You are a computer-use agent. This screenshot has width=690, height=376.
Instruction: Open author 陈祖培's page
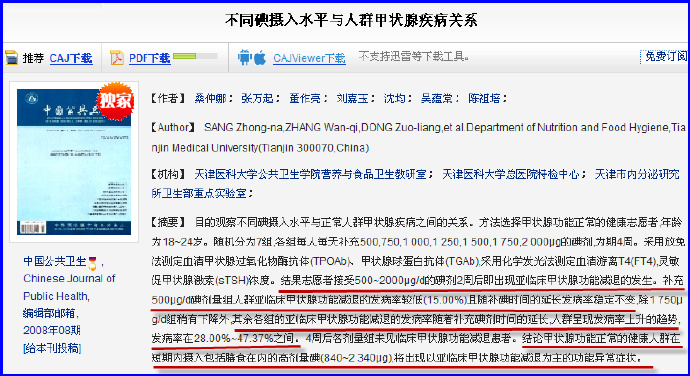(484, 98)
